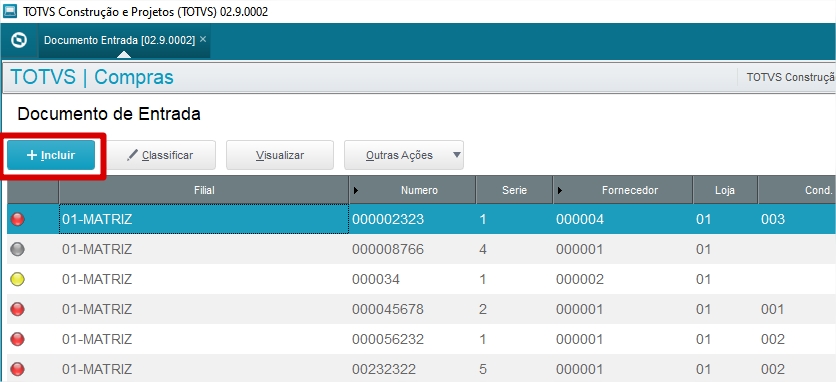
Task: Click the TOTVS | Compras module title
Action: click(92, 77)
